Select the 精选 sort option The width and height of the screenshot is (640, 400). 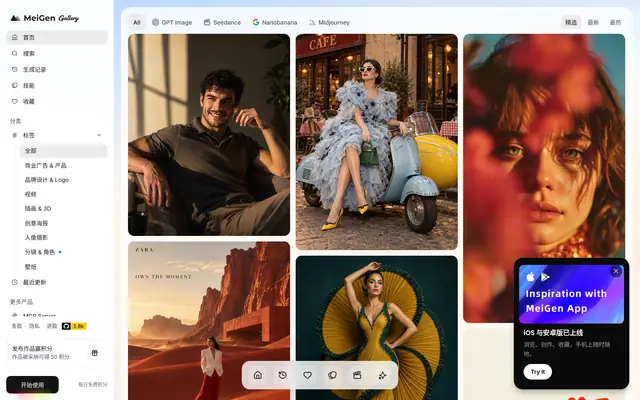coord(571,22)
